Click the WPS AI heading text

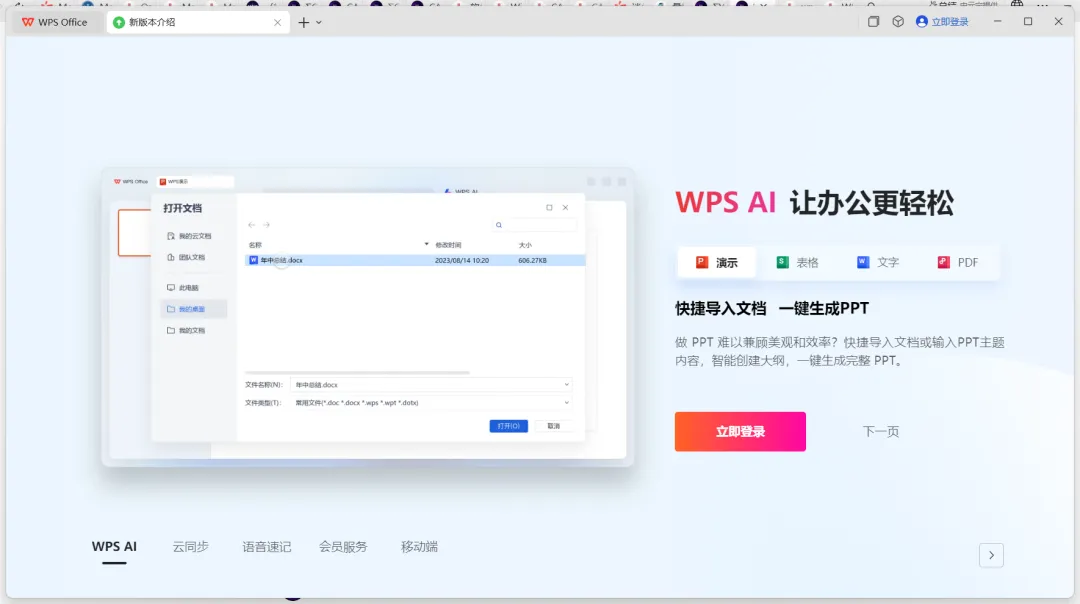(x=725, y=202)
